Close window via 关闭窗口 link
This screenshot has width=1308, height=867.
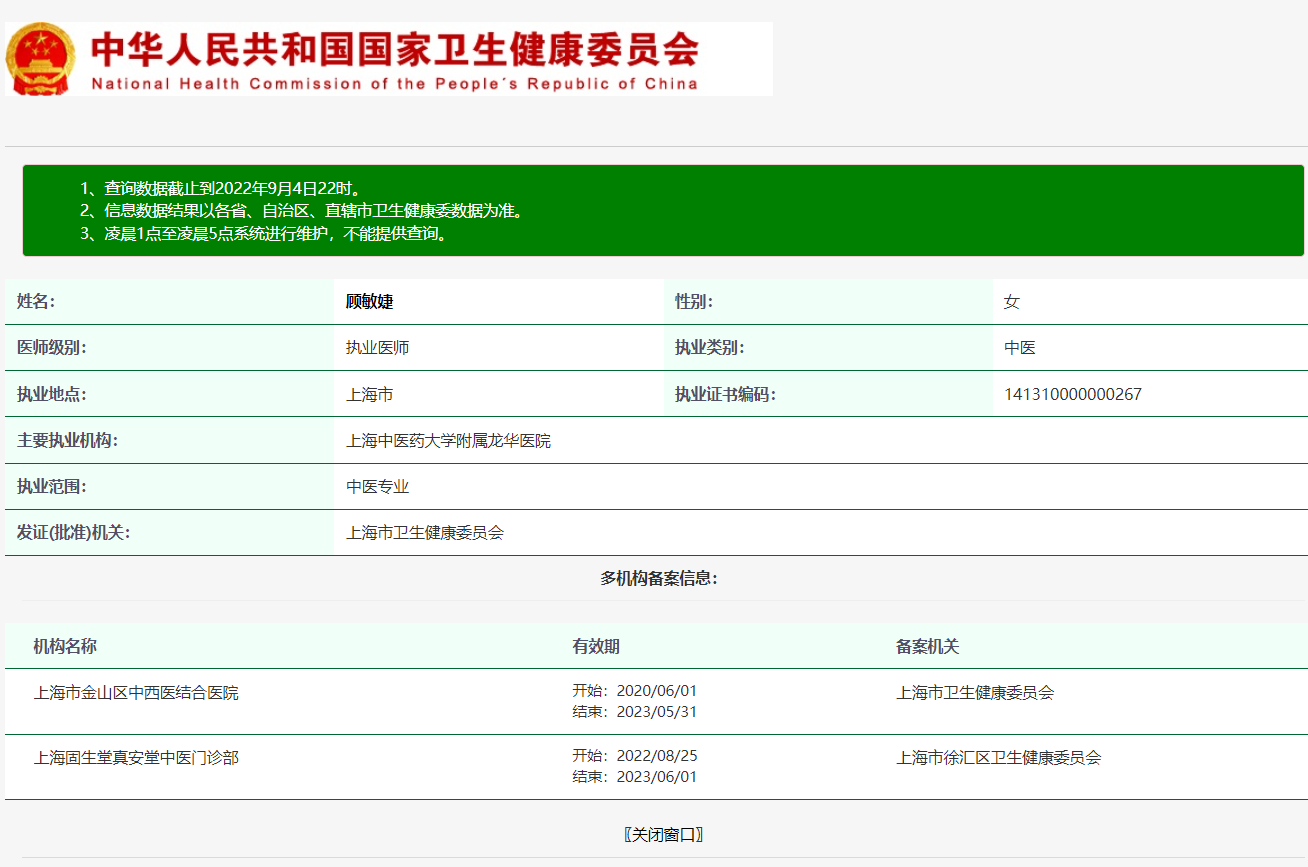663,834
